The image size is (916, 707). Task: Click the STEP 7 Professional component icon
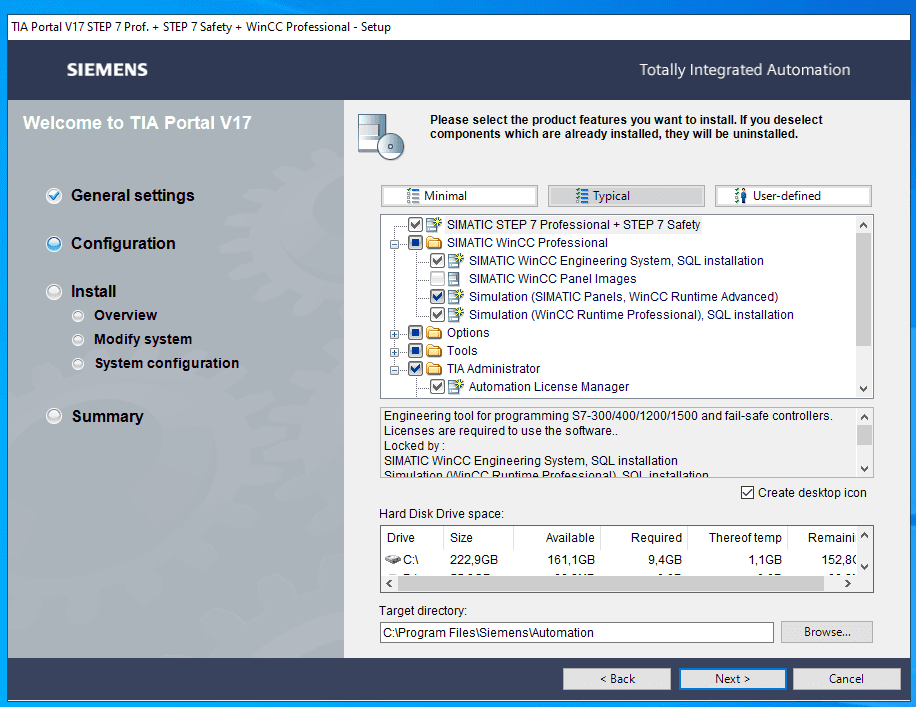pos(434,224)
